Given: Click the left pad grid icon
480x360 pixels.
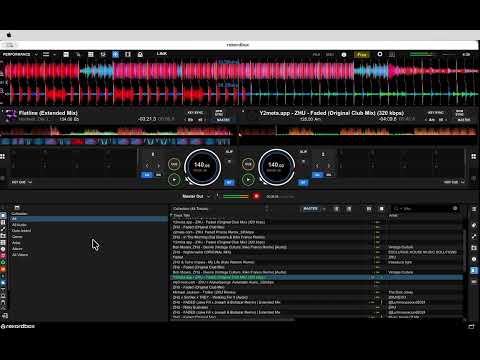Looking at the screenshot, I should [3, 156].
